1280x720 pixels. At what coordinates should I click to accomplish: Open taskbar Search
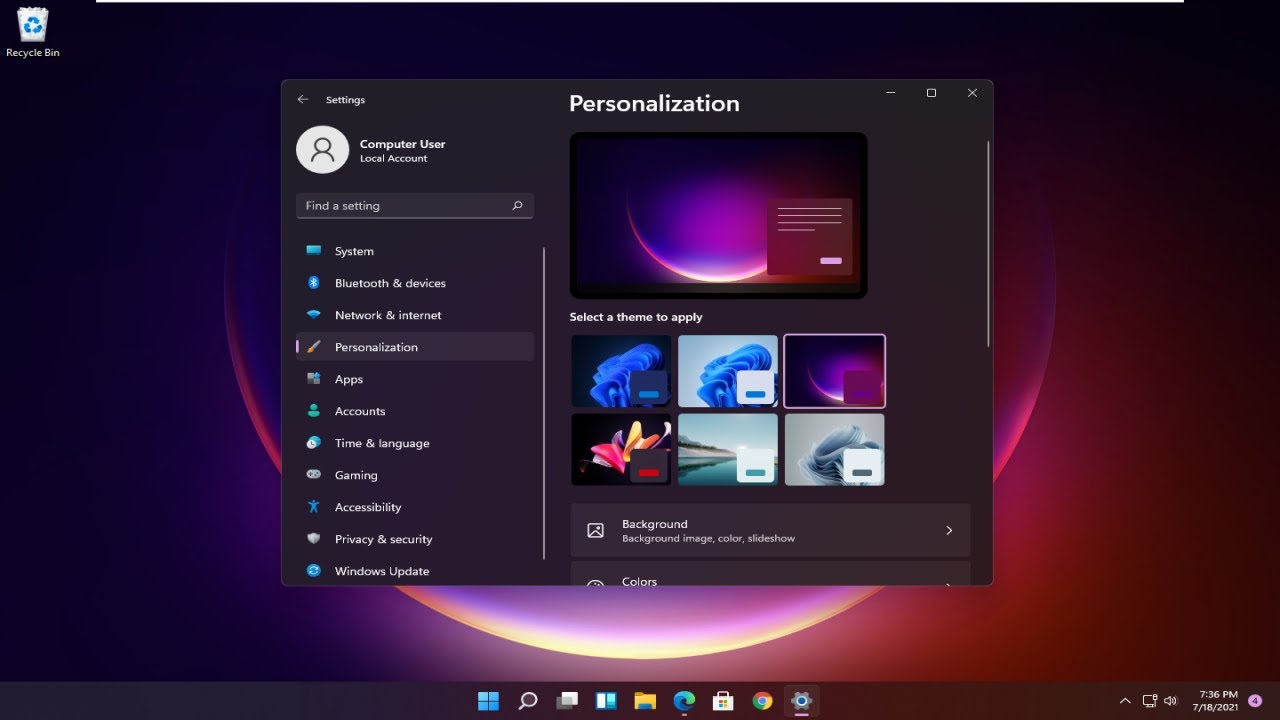pos(528,701)
